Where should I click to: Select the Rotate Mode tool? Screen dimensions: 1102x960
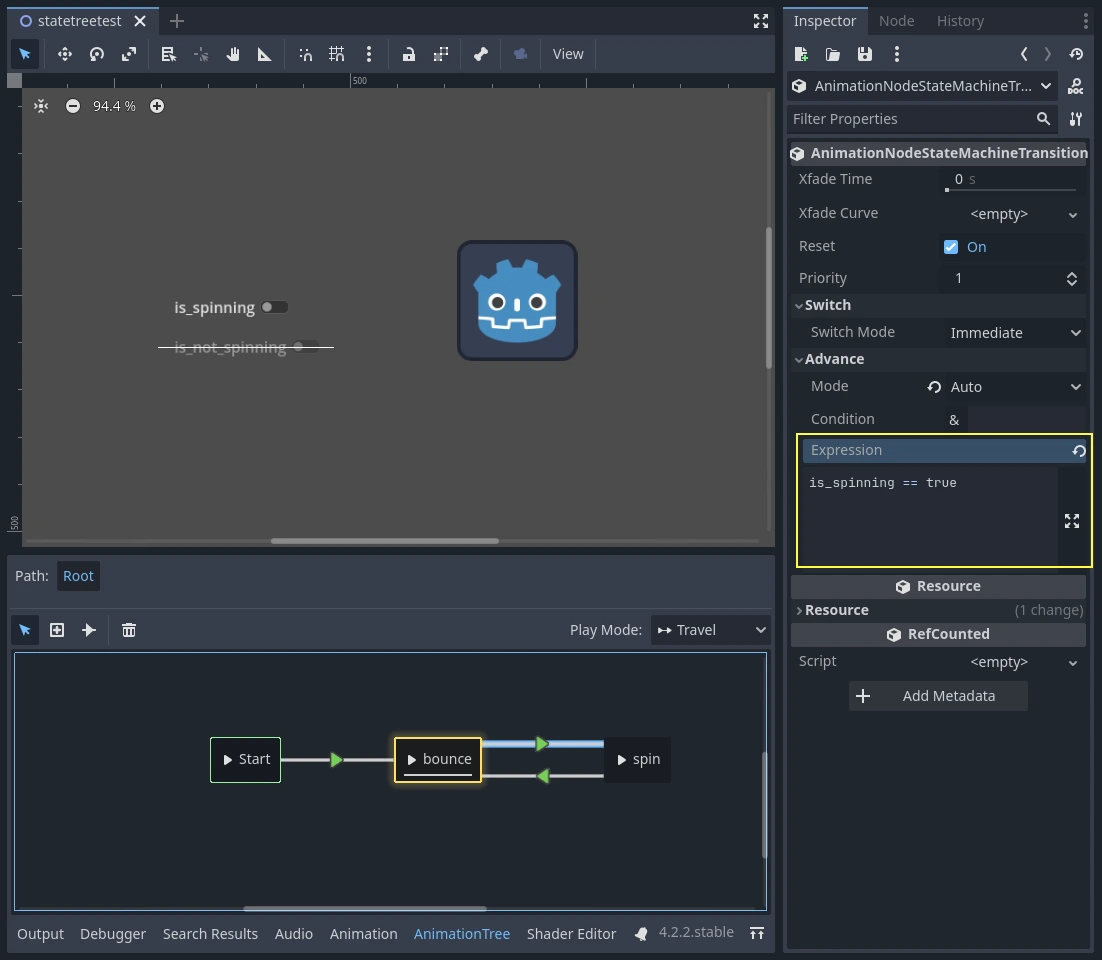97,54
